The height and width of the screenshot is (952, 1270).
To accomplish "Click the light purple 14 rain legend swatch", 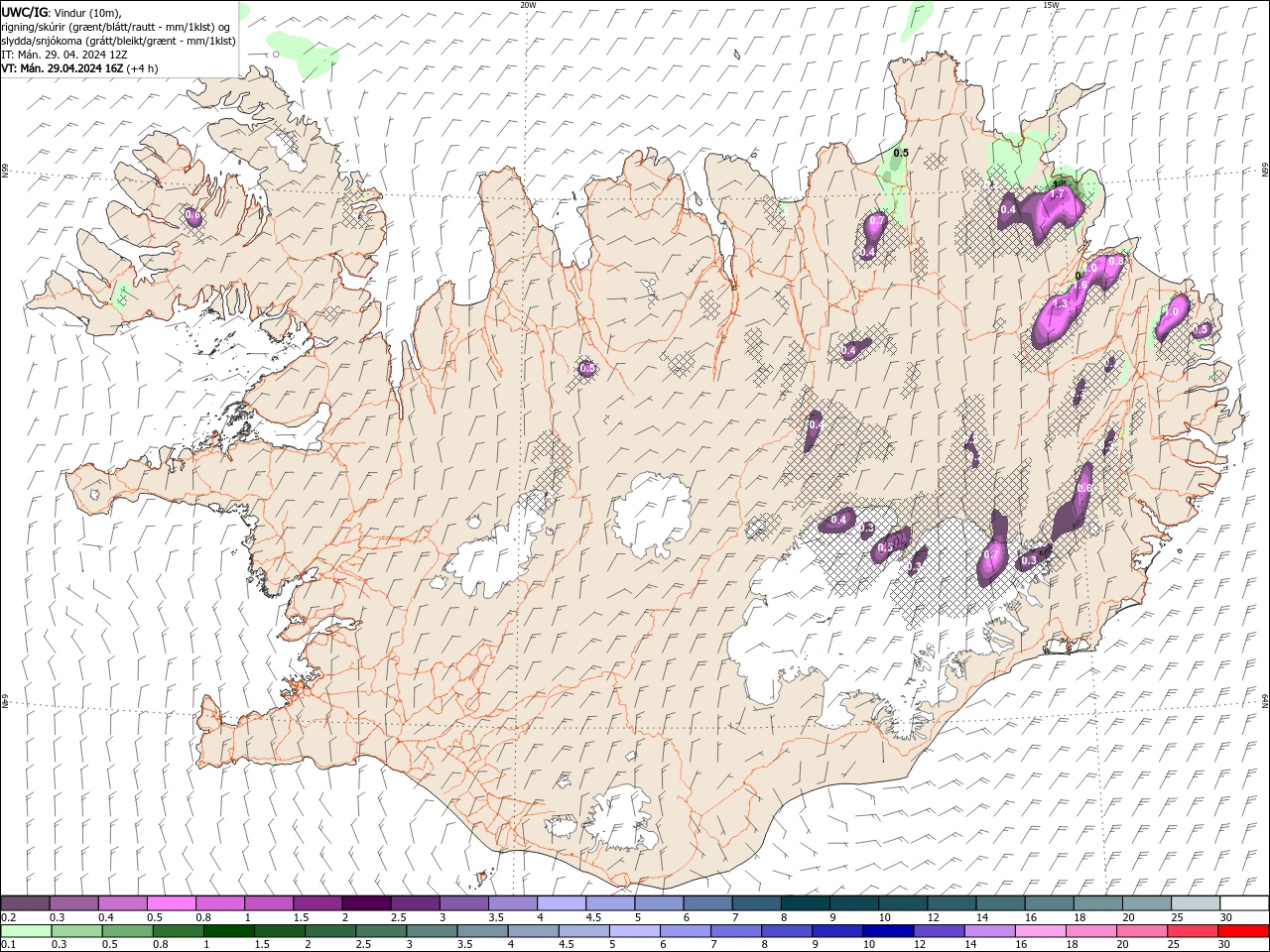I will pyautogui.click(x=989, y=931).
